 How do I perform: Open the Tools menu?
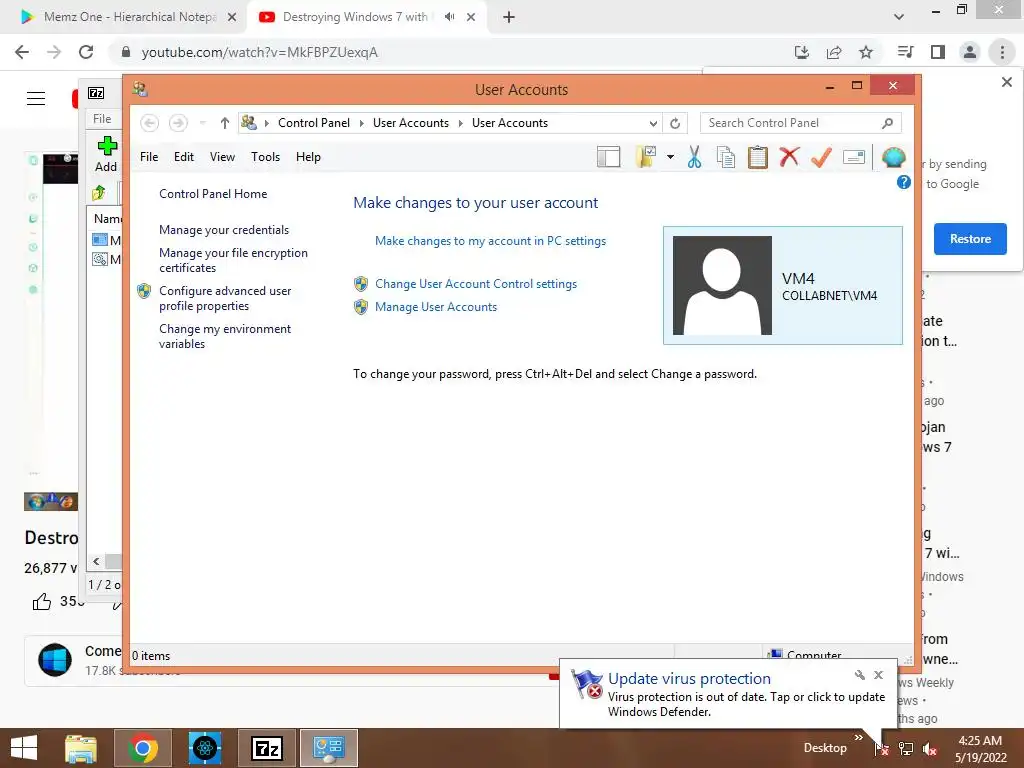point(265,157)
